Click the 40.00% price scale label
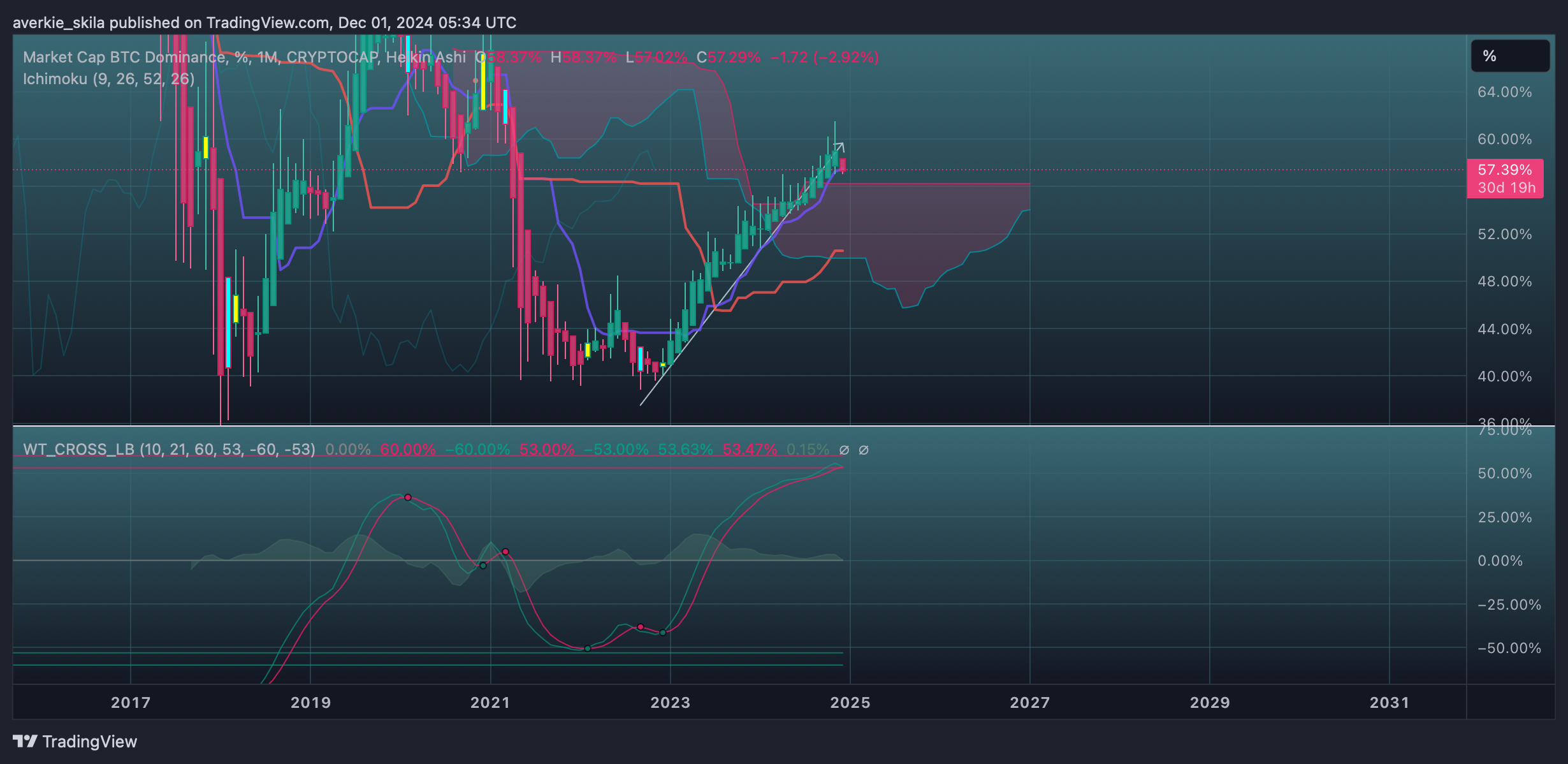 point(1505,376)
